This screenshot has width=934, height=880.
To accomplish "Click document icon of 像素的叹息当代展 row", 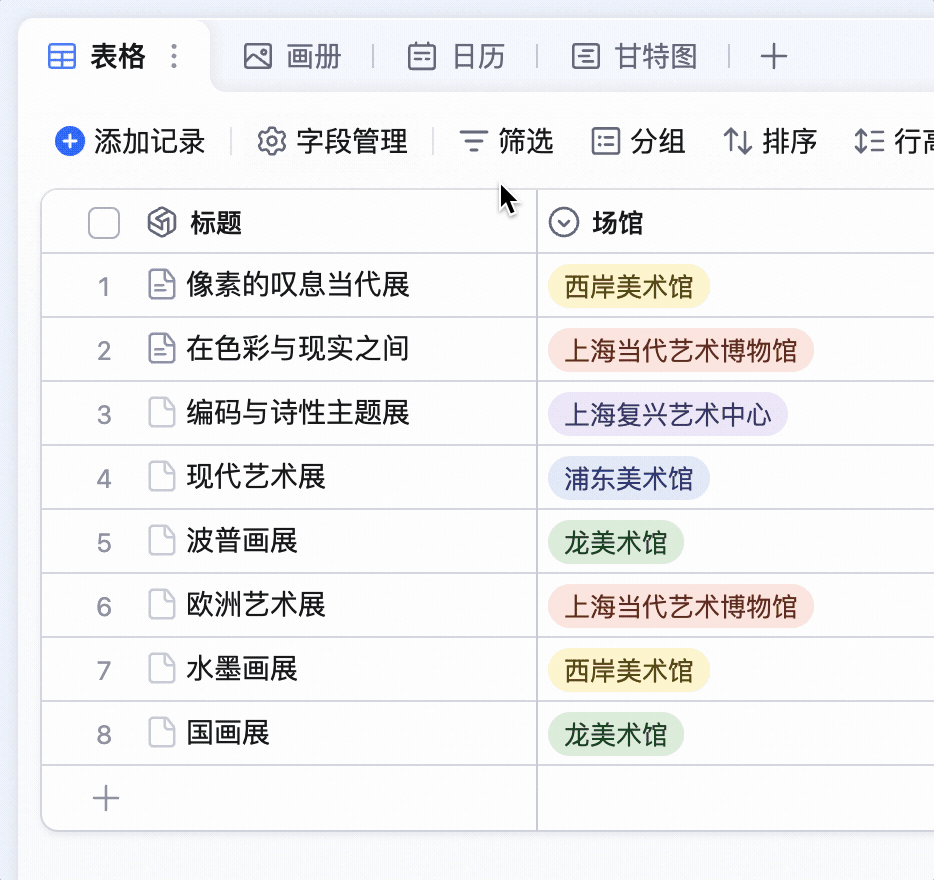I will tap(161, 284).
